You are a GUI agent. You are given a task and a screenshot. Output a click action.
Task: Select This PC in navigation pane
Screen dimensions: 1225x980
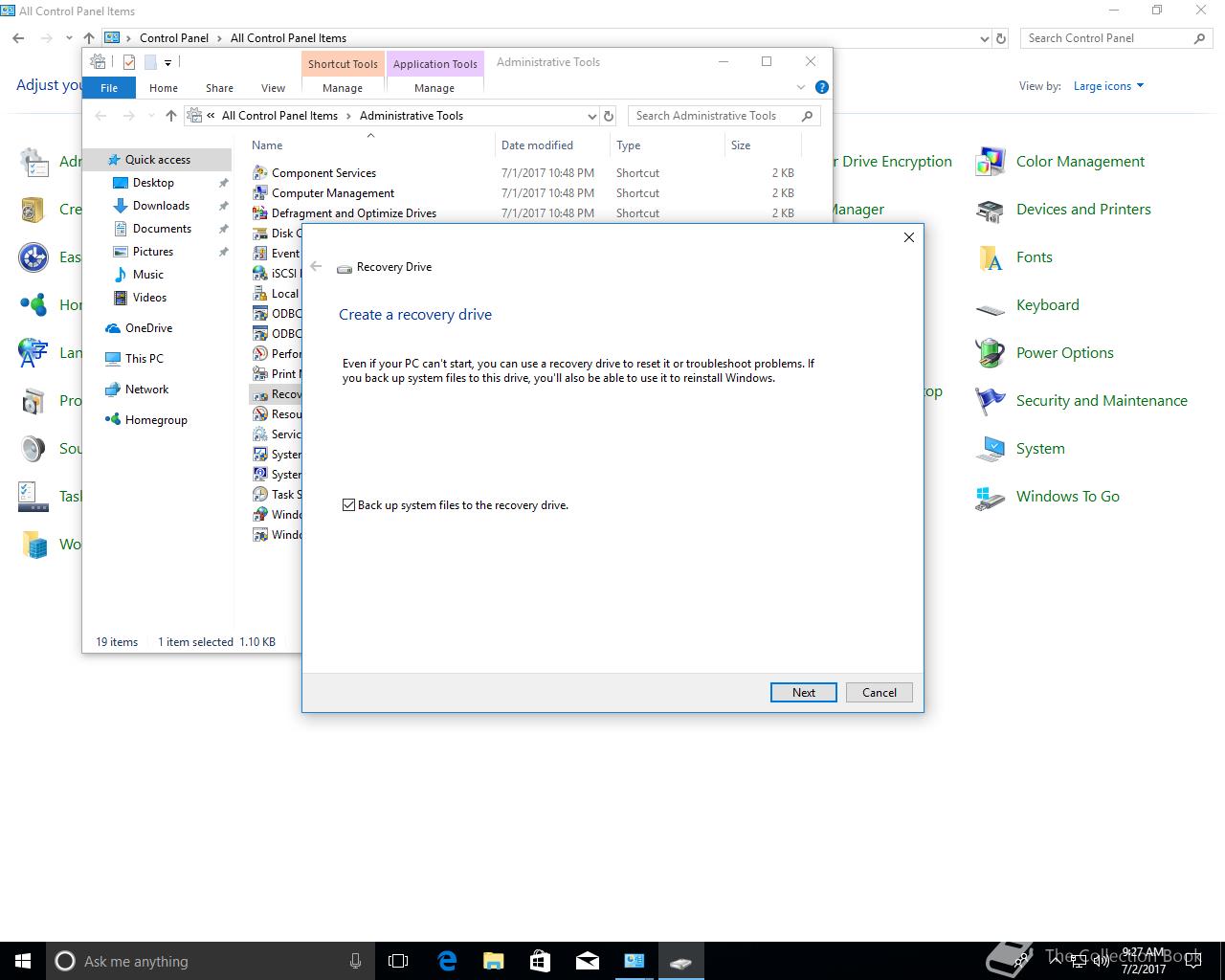tap(145, 359)
